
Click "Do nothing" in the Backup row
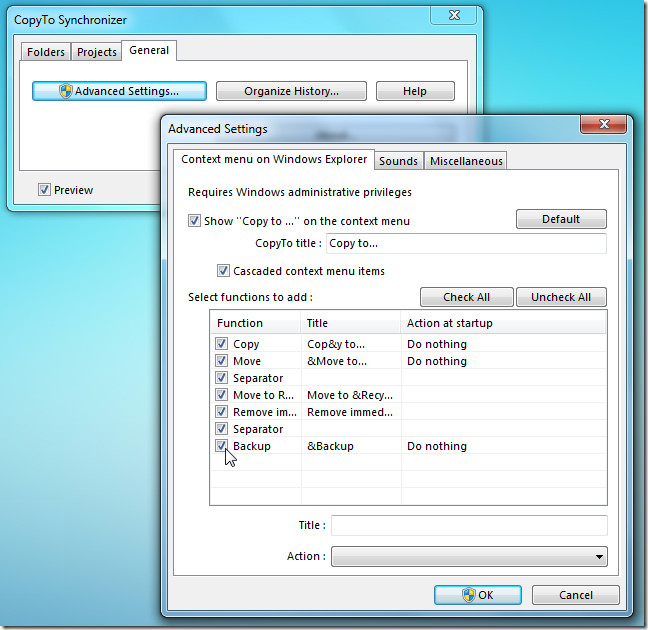point(437,446)
